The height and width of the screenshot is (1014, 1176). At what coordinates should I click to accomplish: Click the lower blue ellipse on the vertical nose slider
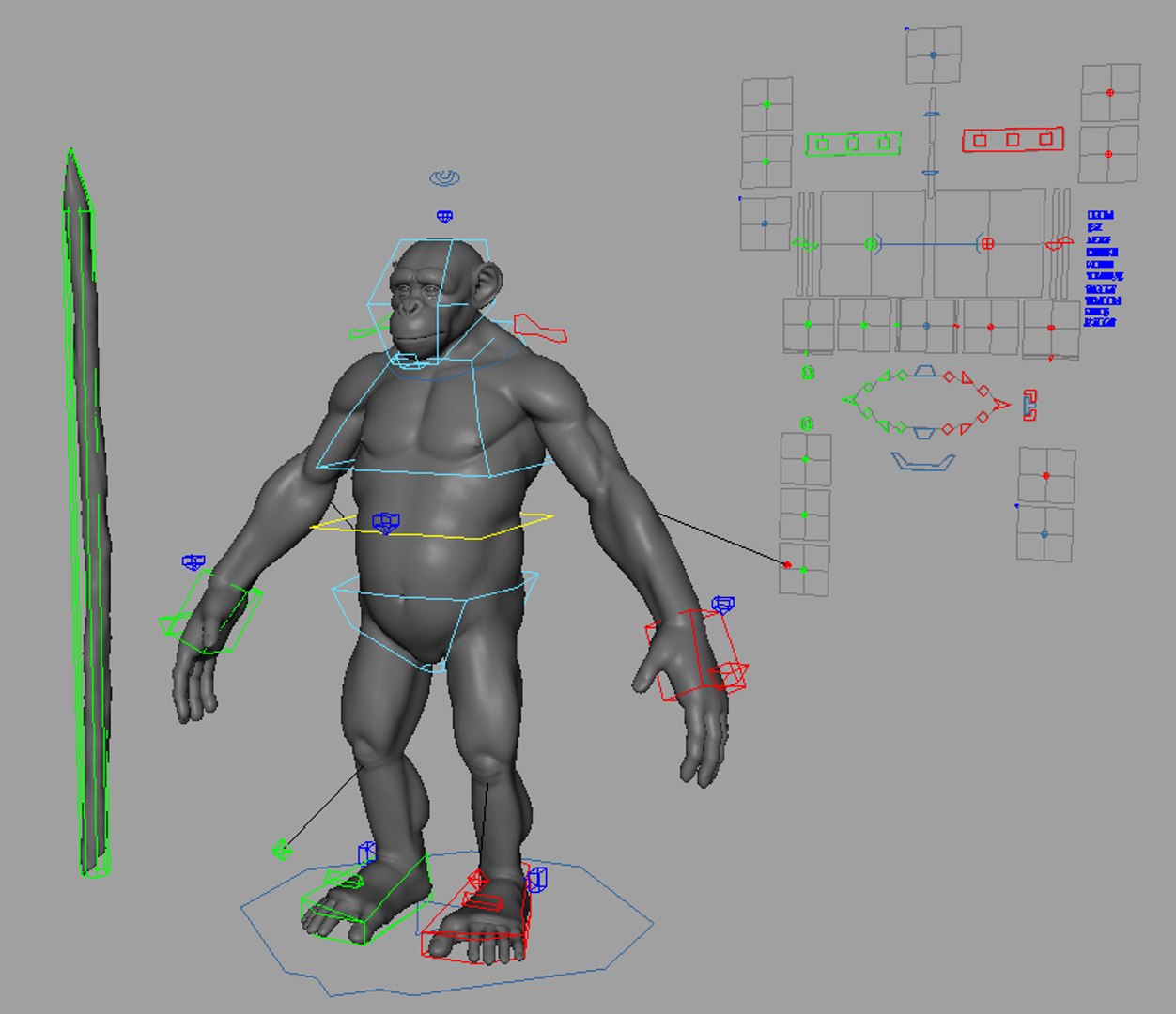tap(930, 173)
